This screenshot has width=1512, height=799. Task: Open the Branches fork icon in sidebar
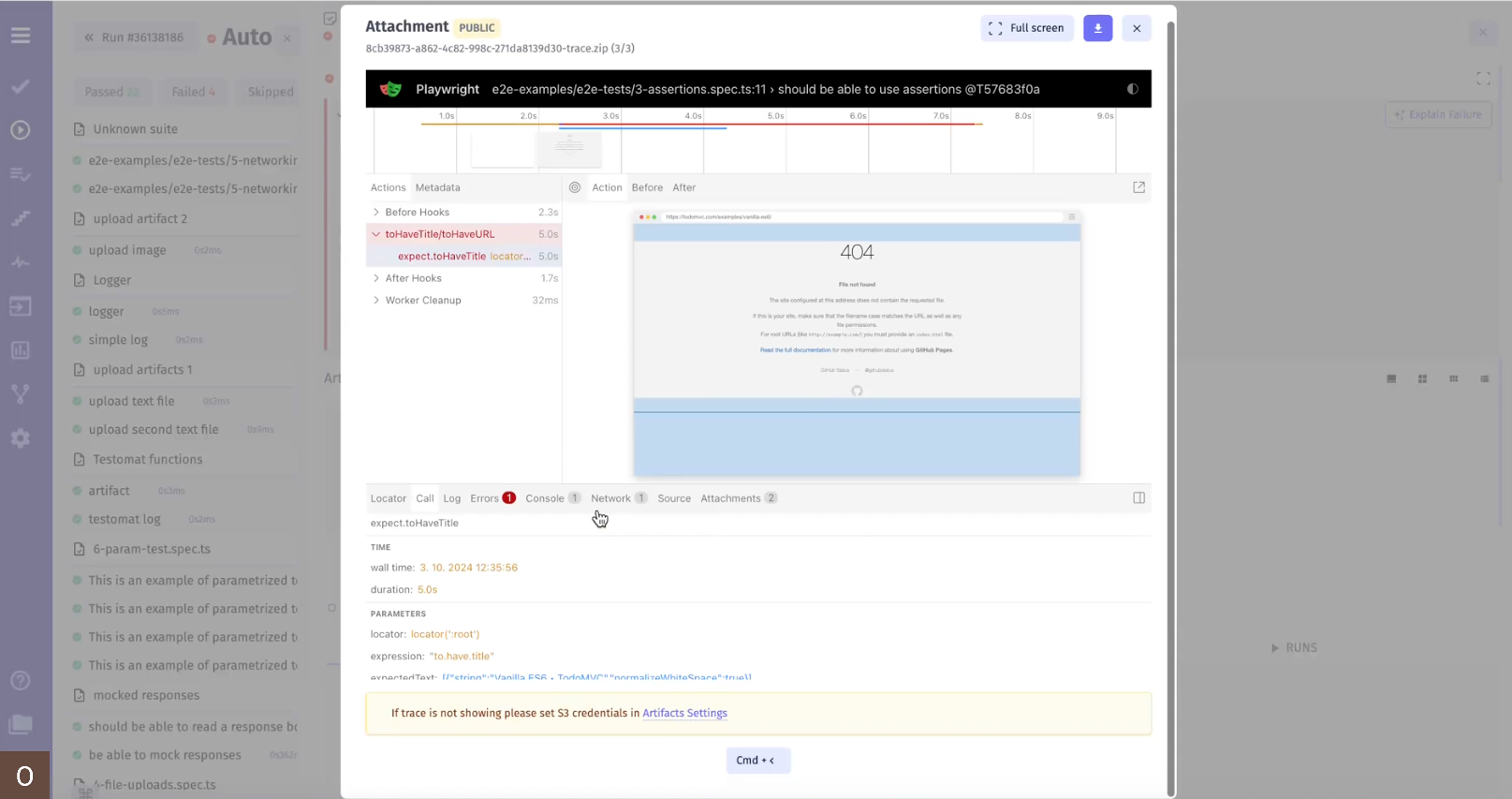(21, 394)
